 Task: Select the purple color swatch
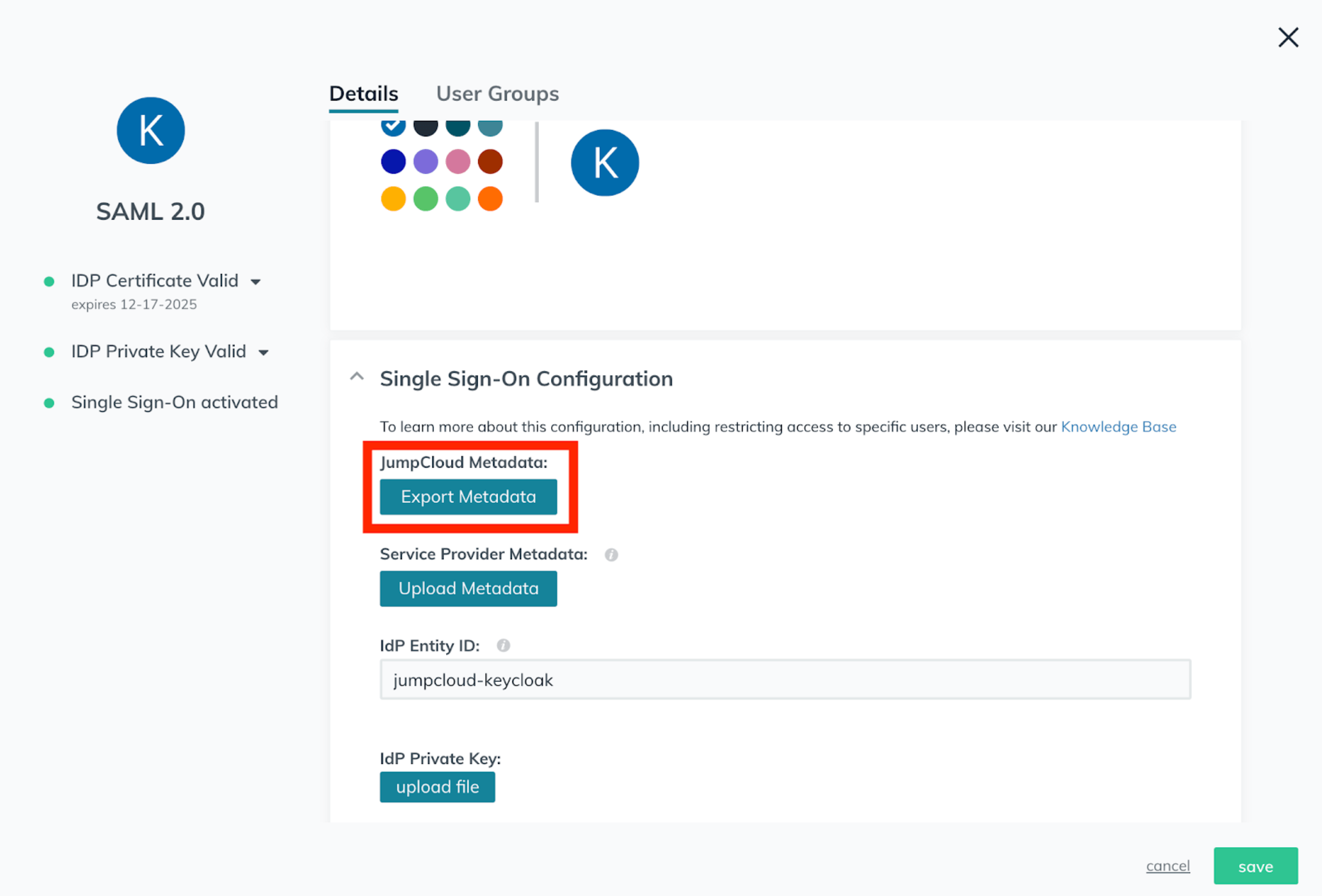pos(425,162)
